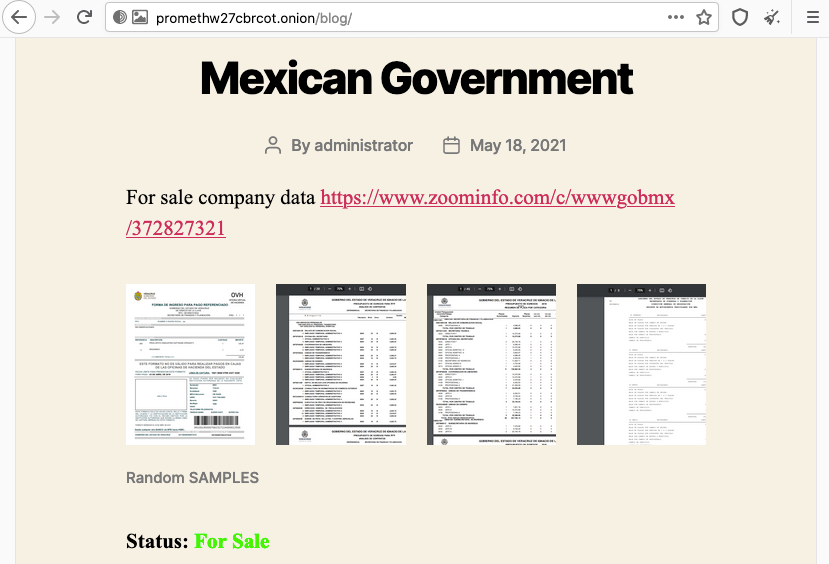This screenshot has height=564, width=829.
Task: Click the author person icon
Action: pos(273,145)
